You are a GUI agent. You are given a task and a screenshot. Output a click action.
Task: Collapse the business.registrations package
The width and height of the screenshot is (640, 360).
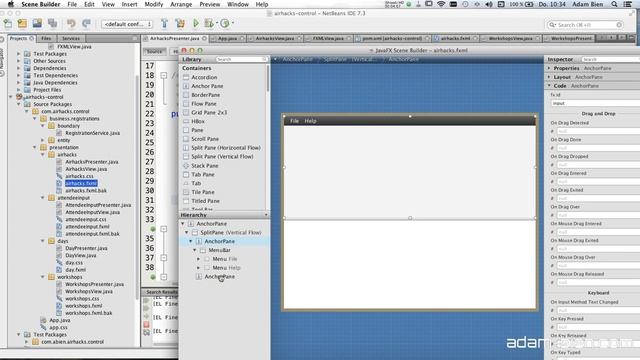tap(35, 118)
